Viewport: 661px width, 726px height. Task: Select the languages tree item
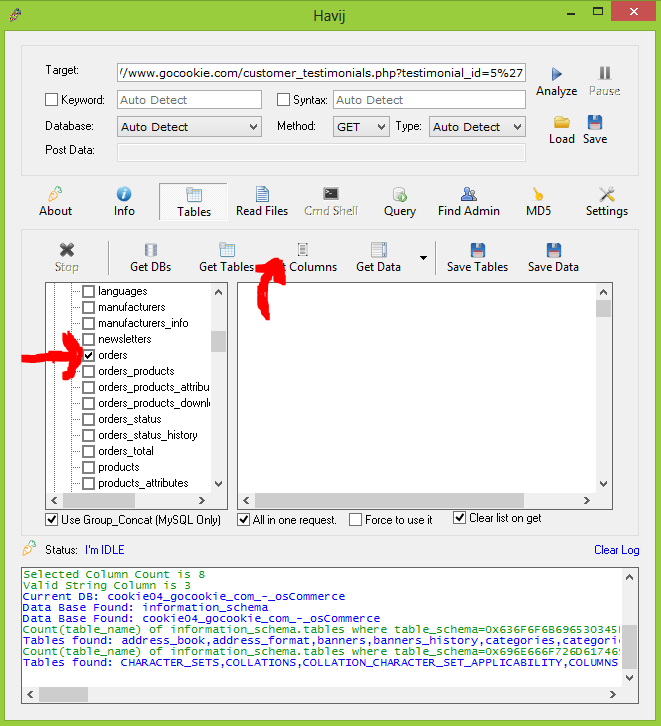point(123,291)
